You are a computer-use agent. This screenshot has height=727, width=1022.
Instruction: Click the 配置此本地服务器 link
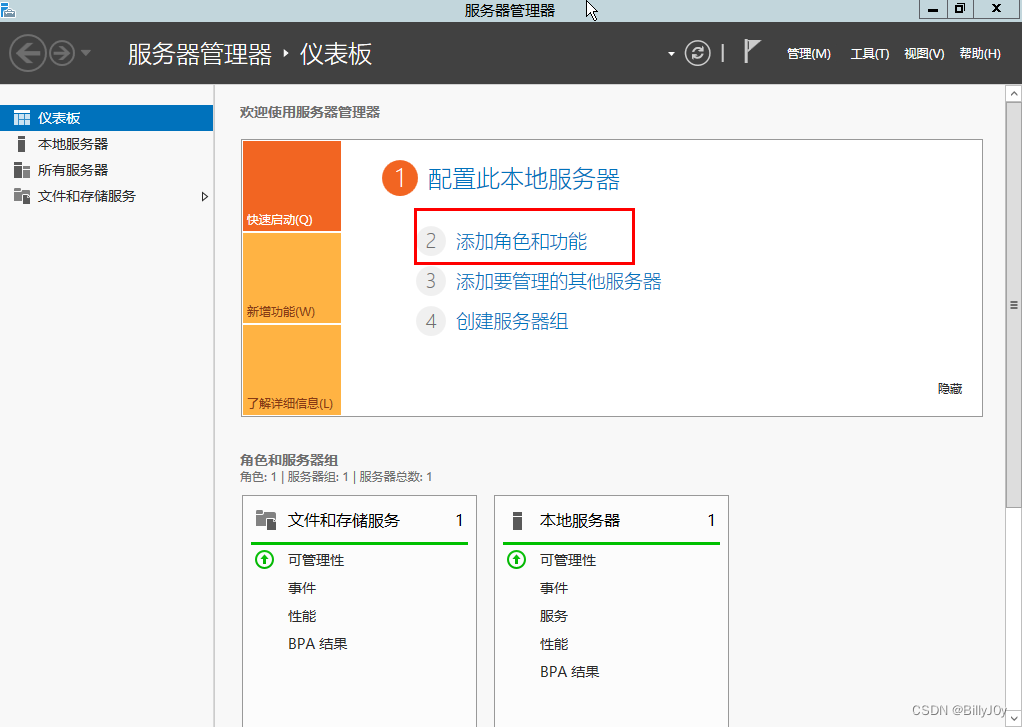pyautogui.click(x=523, y=179)
